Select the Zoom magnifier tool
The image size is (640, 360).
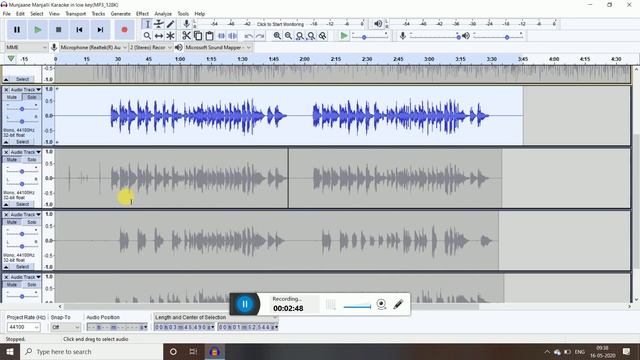point(147,36)
